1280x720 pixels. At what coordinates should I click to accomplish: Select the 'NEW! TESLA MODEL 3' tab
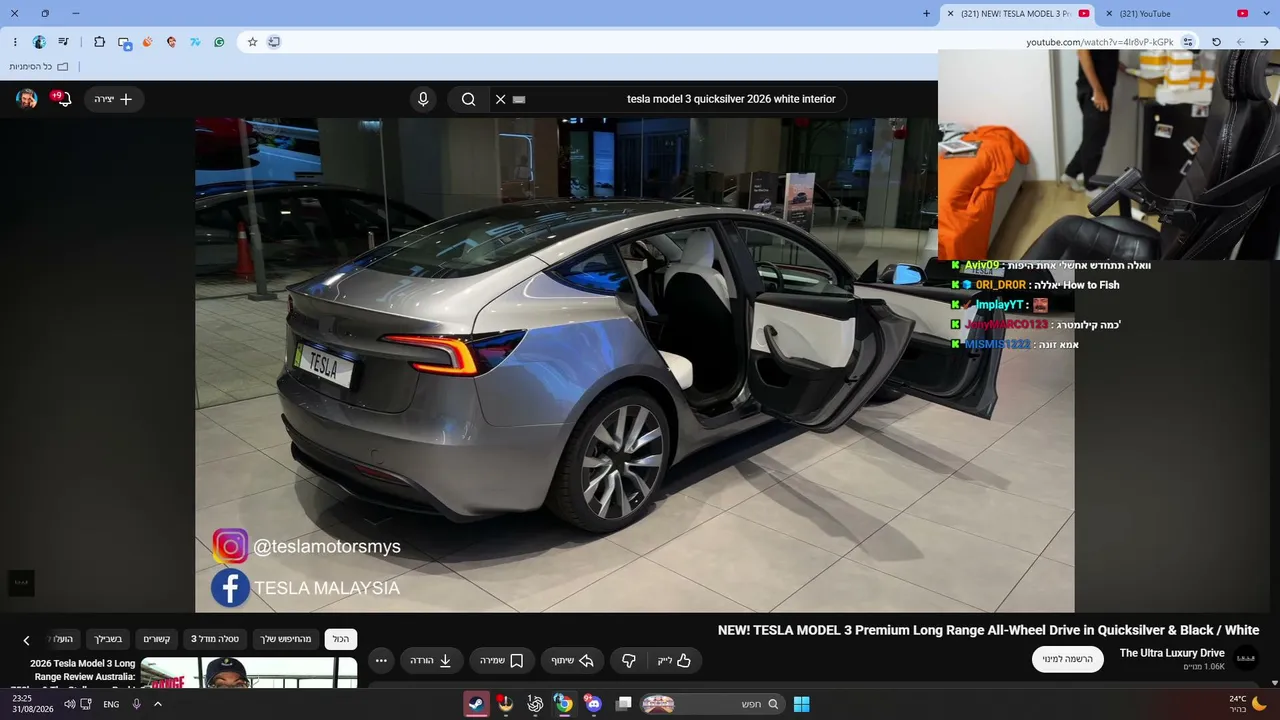coord(1017,14)
